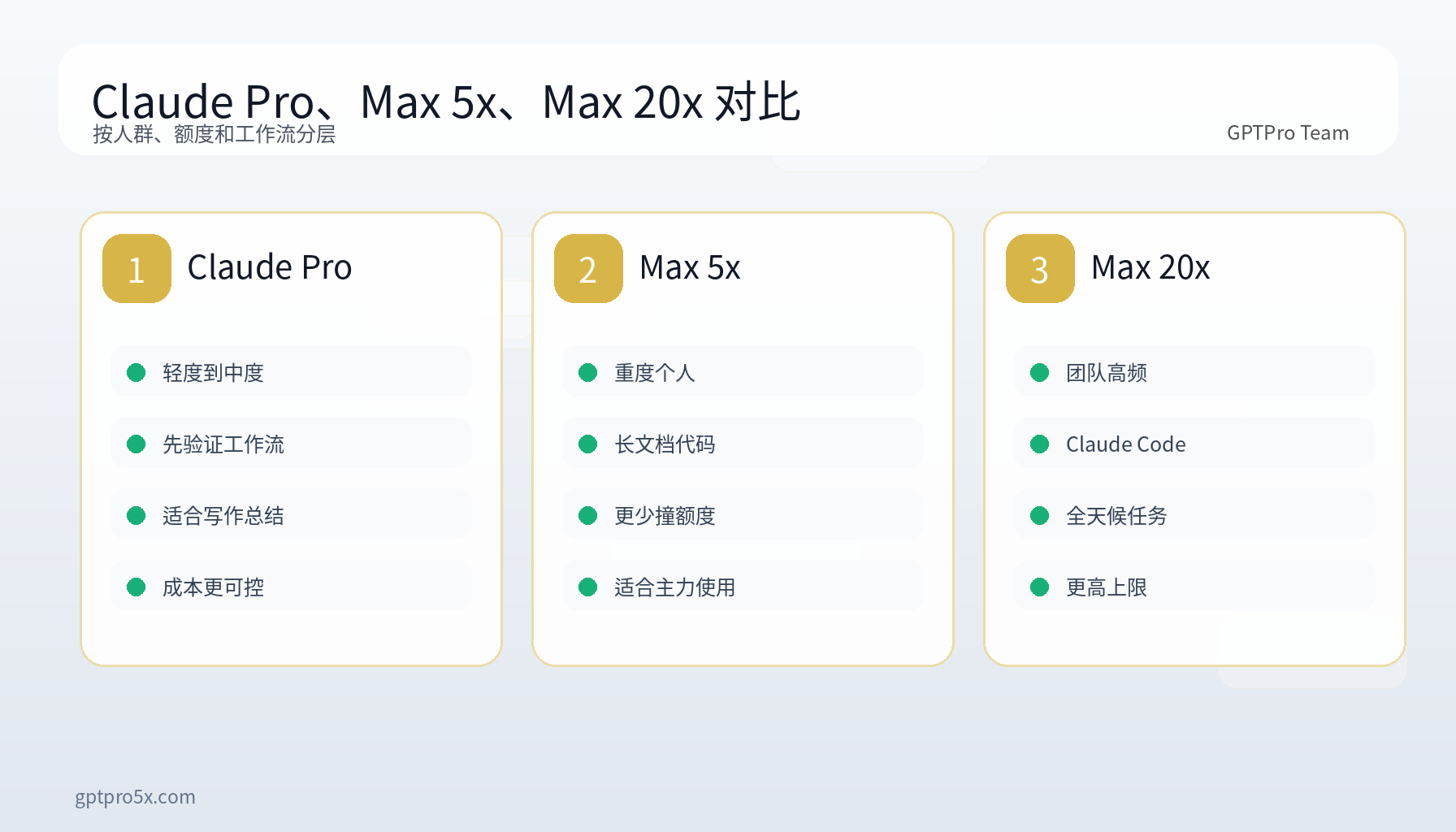This screenshot has width=1456, height=832.
Task: Click the gold number 2 badge
Action: 588,269
